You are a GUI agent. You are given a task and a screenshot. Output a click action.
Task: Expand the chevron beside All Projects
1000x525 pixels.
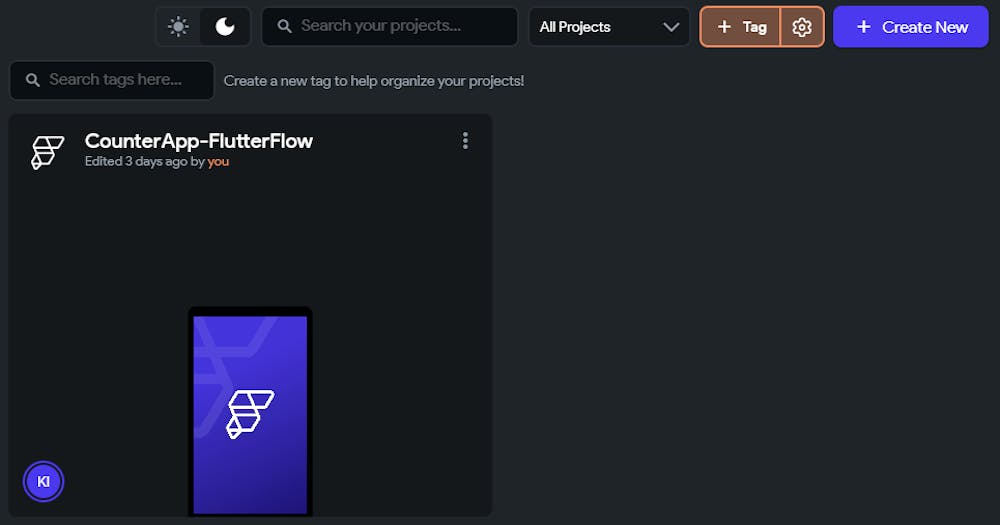(x=671, y=27)
